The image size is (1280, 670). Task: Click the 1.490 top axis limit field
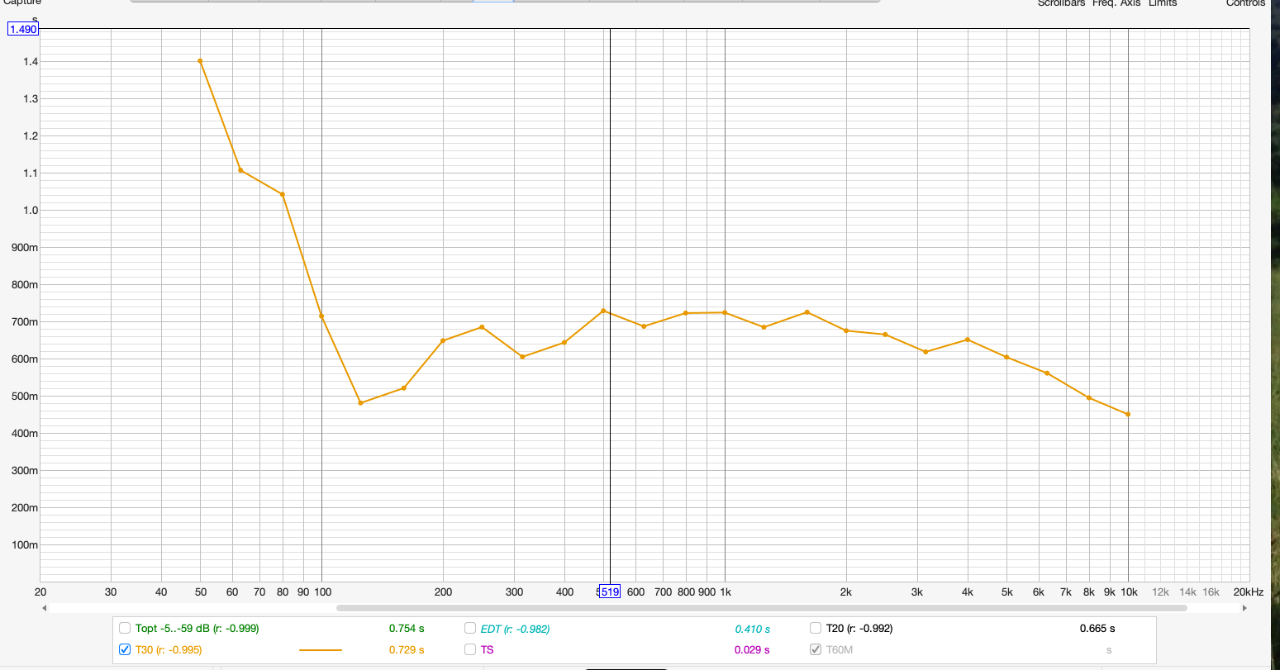(23, 30)
